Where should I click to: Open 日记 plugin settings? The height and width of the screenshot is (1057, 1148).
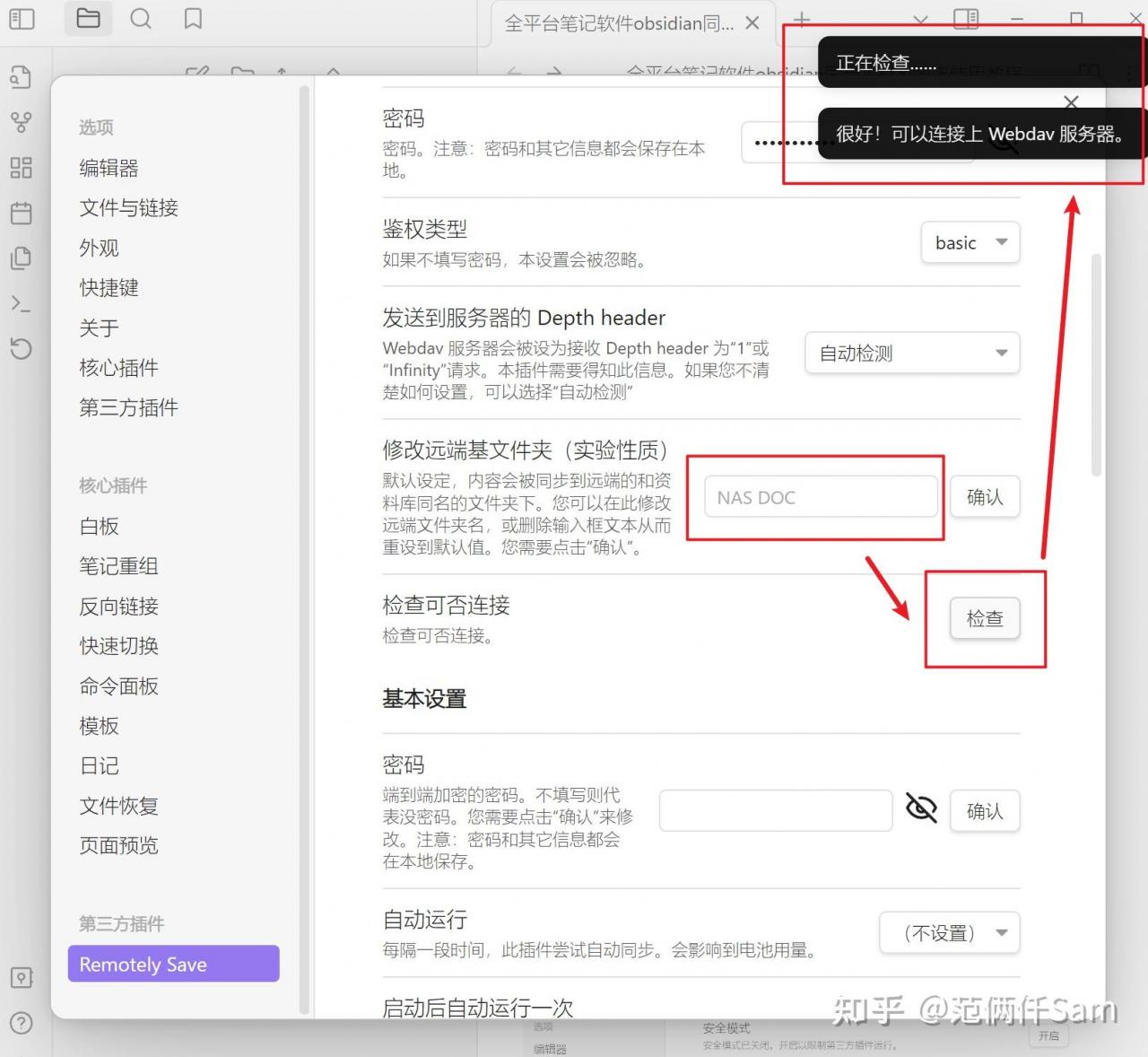coord(99,765)
